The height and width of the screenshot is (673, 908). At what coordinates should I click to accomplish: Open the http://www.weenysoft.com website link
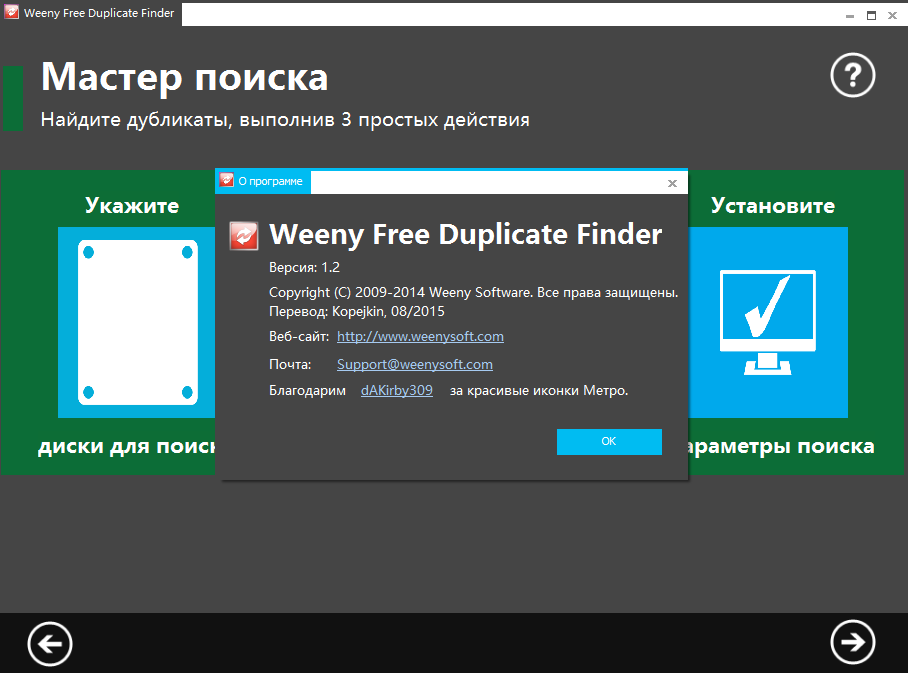420,336
